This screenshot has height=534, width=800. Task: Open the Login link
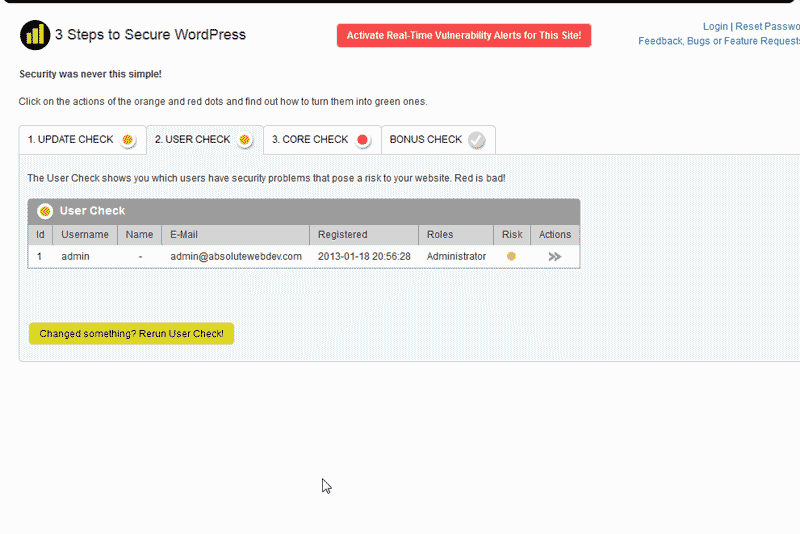[x=715, y=27]
